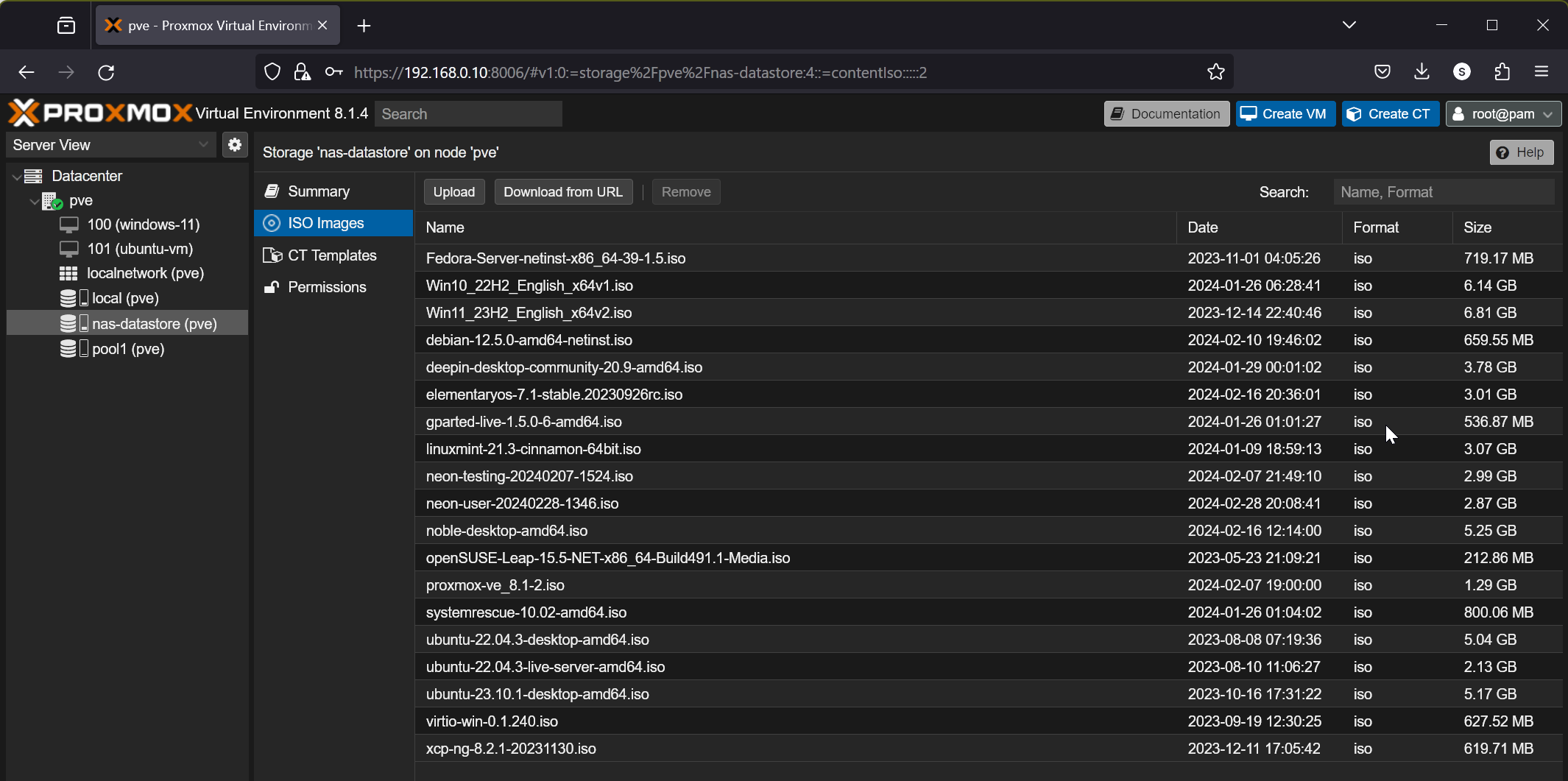Click the Remove button
The image size is (1568, 781).
point(686,192)
